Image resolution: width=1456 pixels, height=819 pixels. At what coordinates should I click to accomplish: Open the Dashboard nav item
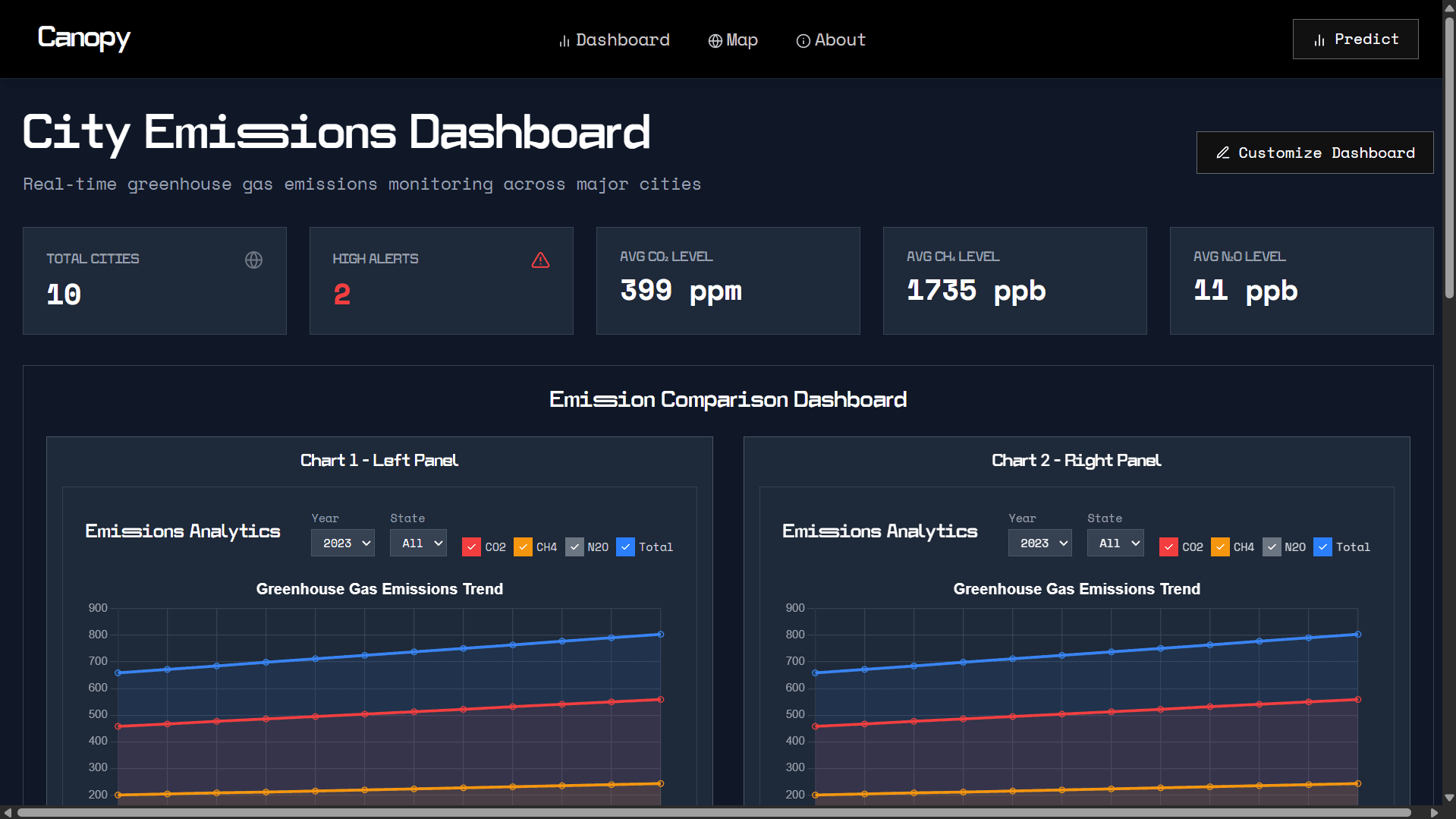[x=615, y=39]
